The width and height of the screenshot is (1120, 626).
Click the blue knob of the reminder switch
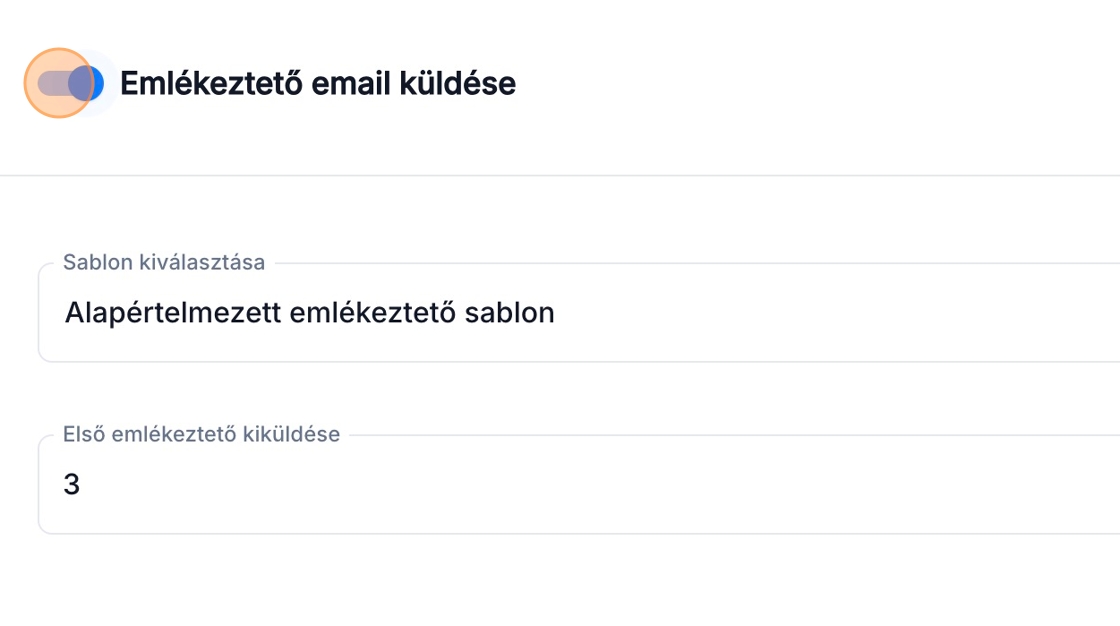click(x=87, y=83)
